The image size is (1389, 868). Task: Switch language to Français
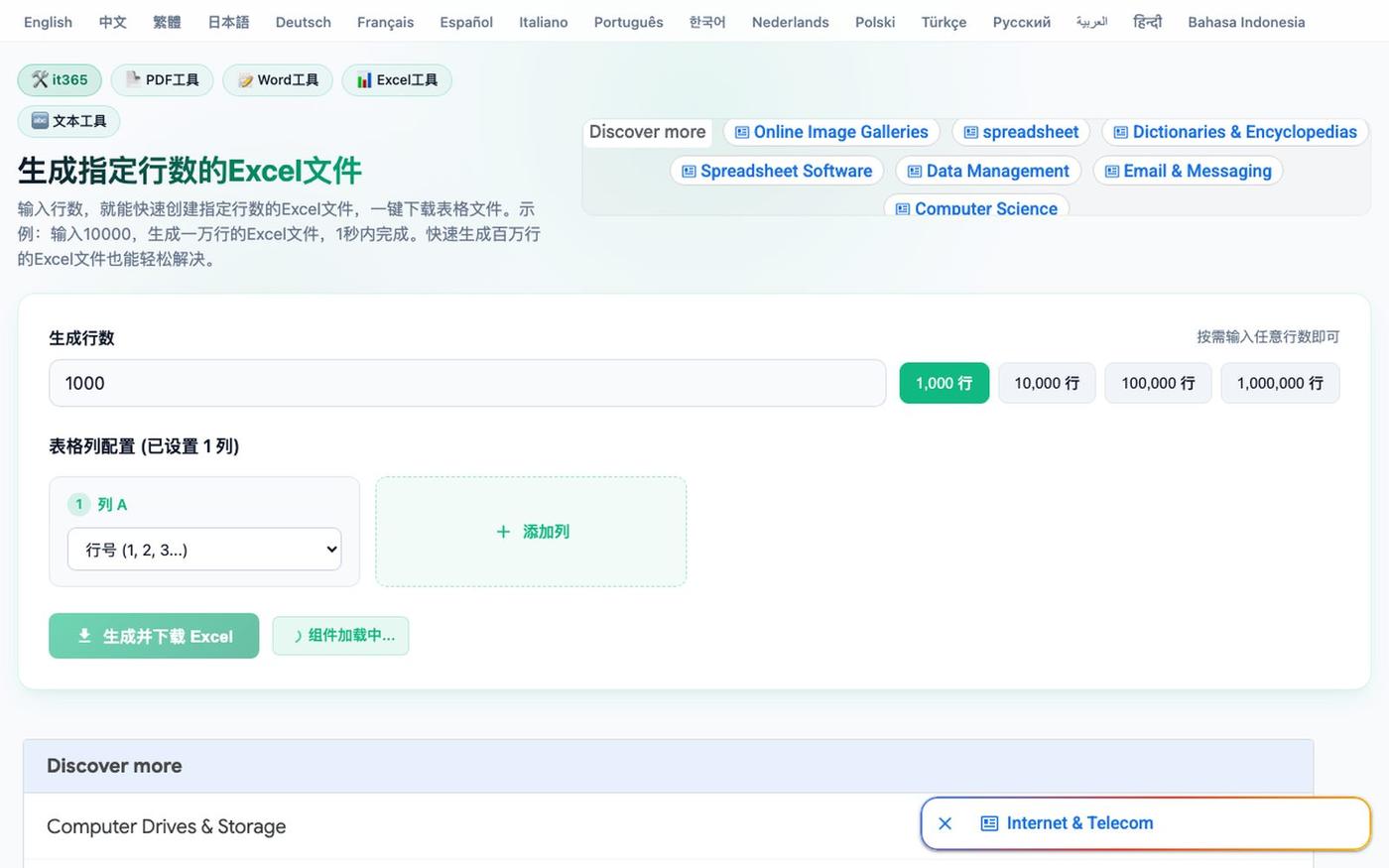(386, 22)
